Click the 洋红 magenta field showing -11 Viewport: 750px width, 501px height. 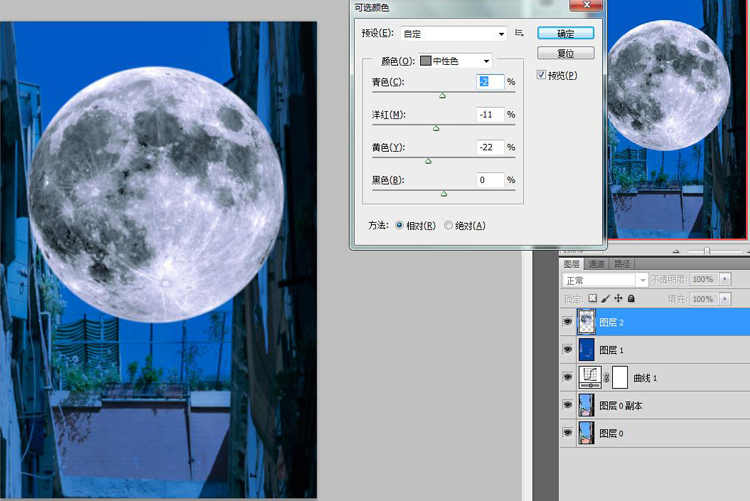tap(490, 114)
